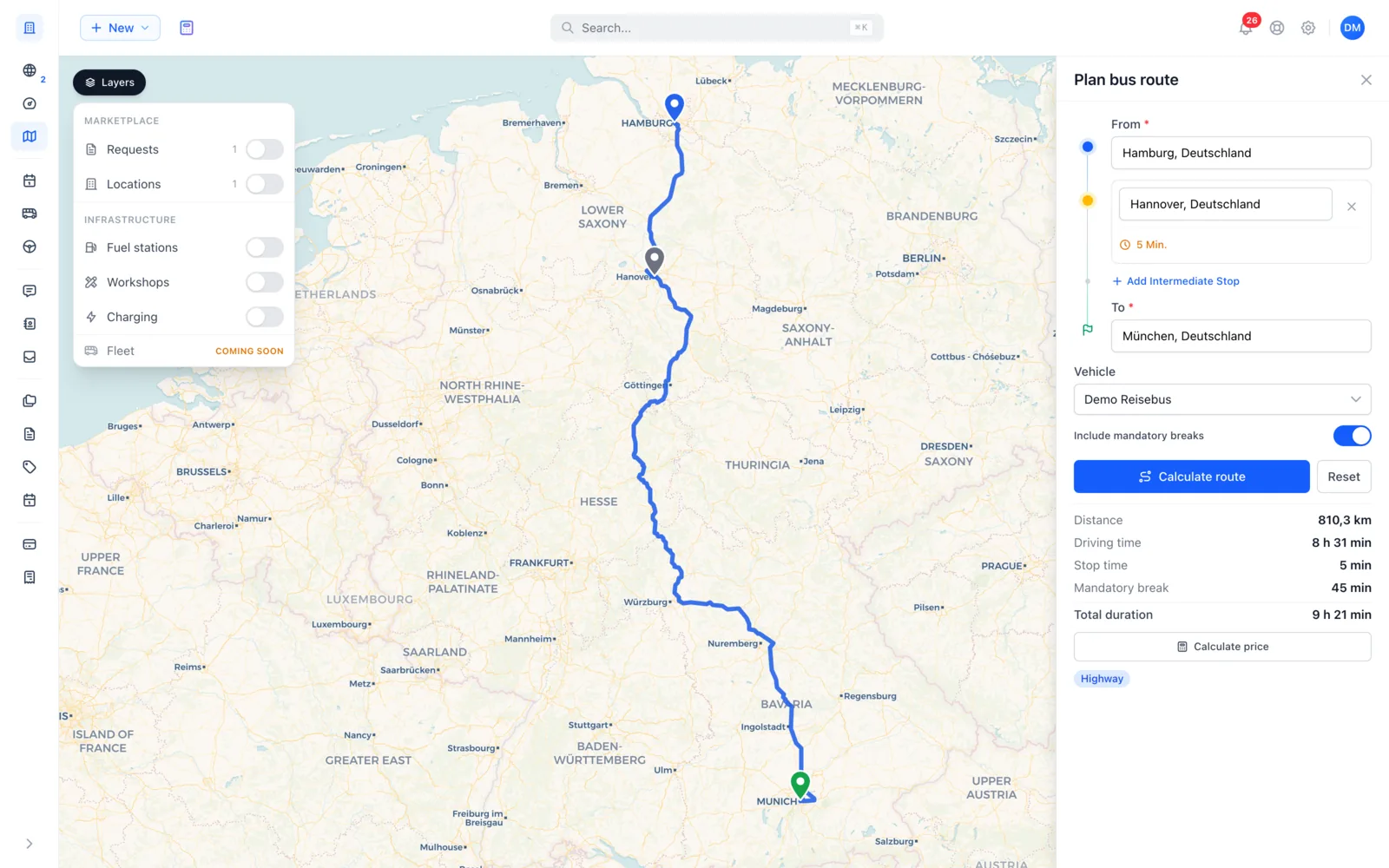Collapse the Layers panel button
1389x868 pixels.
point(109,82)
